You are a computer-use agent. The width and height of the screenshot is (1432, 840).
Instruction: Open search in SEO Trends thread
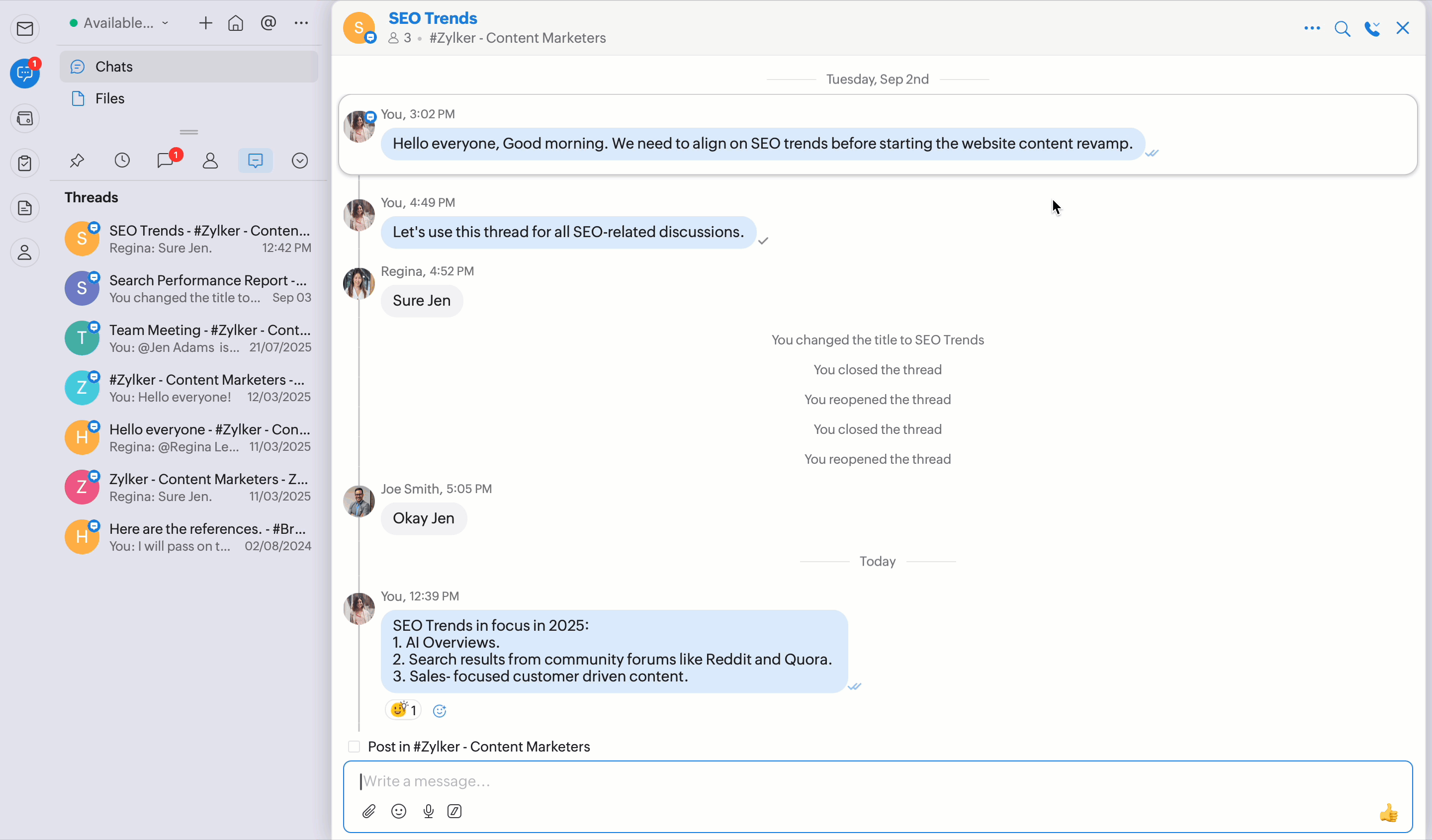tap(1342, 28)
